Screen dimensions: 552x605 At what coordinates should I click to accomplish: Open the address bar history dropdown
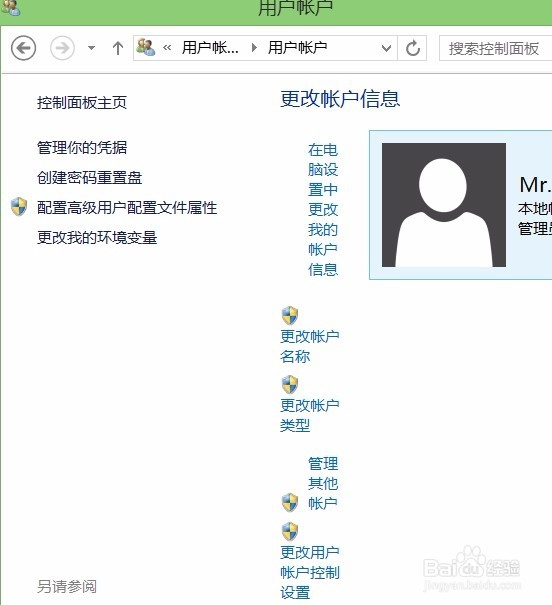point(386,48)
